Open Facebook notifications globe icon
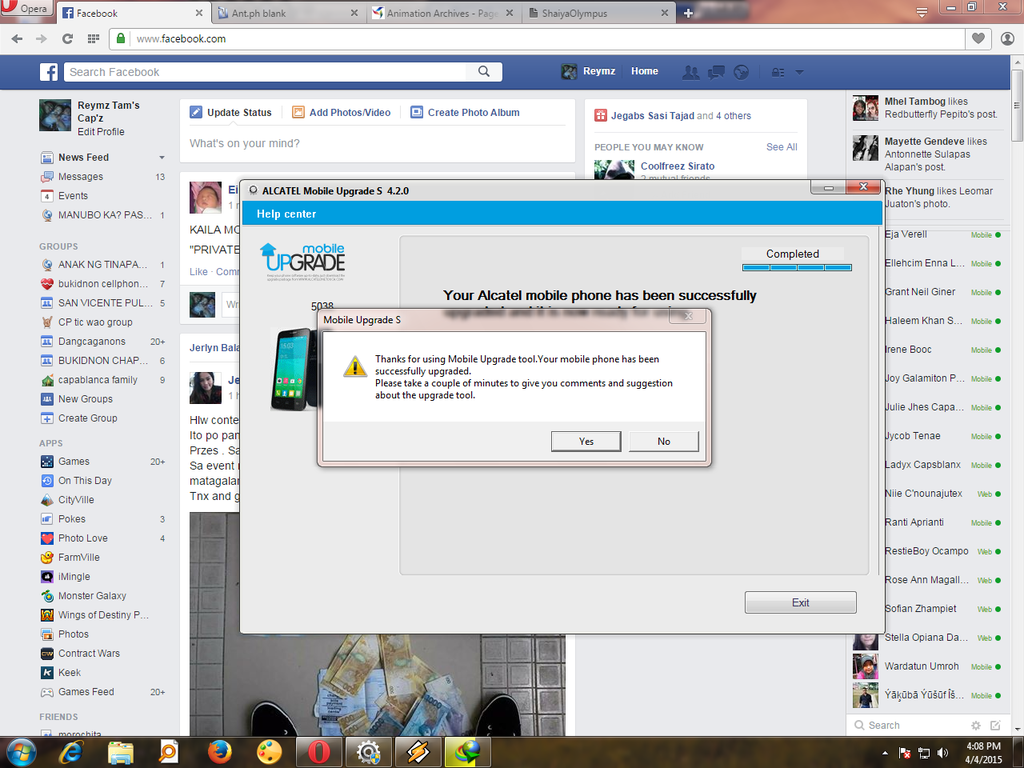Viewport: 1024px width, 768px height. click(x=741, y=72)
